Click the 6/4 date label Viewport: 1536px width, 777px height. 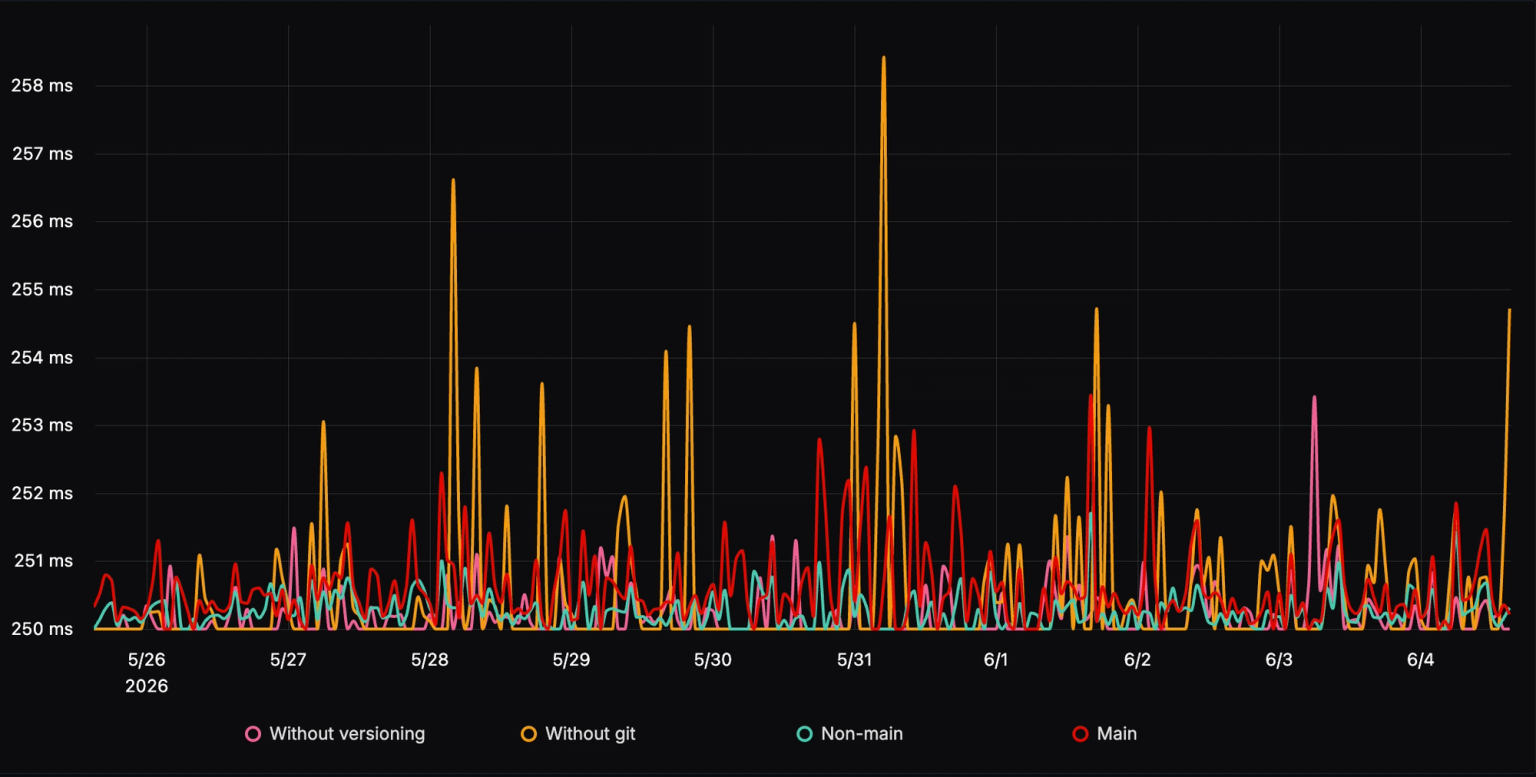point(1420,660)
